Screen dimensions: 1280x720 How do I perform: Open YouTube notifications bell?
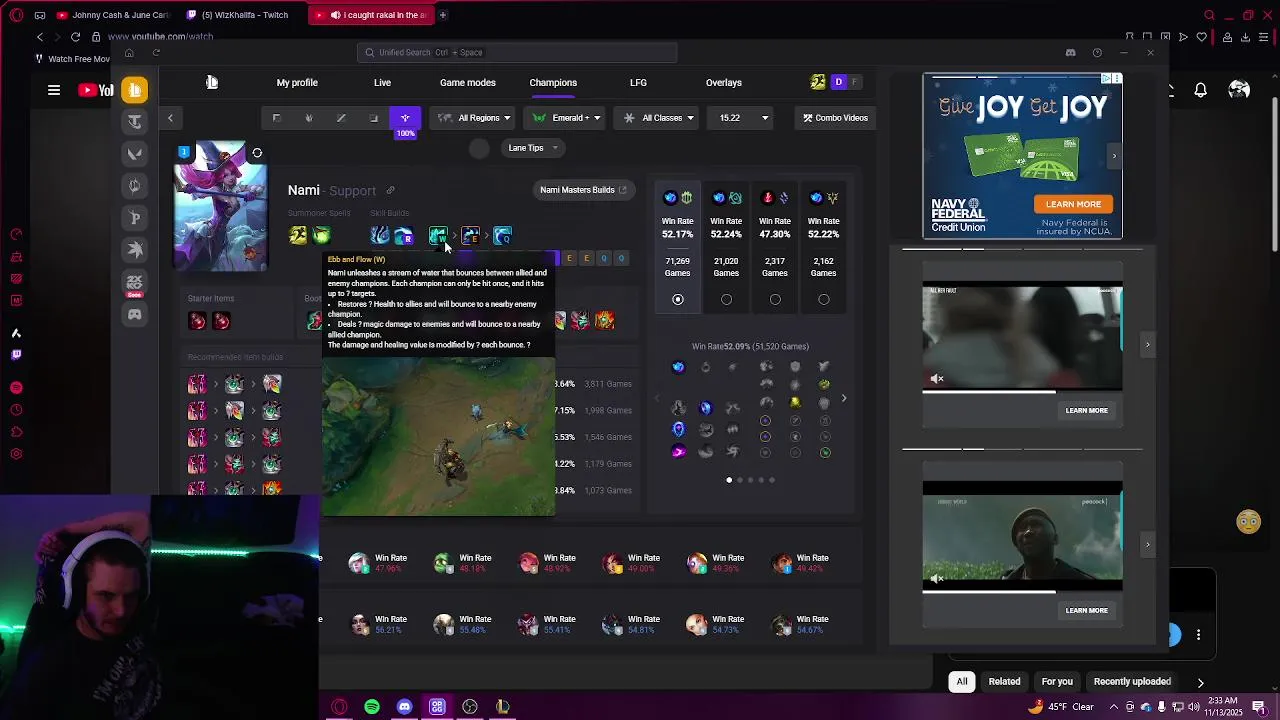click(x=1201, y=90)
